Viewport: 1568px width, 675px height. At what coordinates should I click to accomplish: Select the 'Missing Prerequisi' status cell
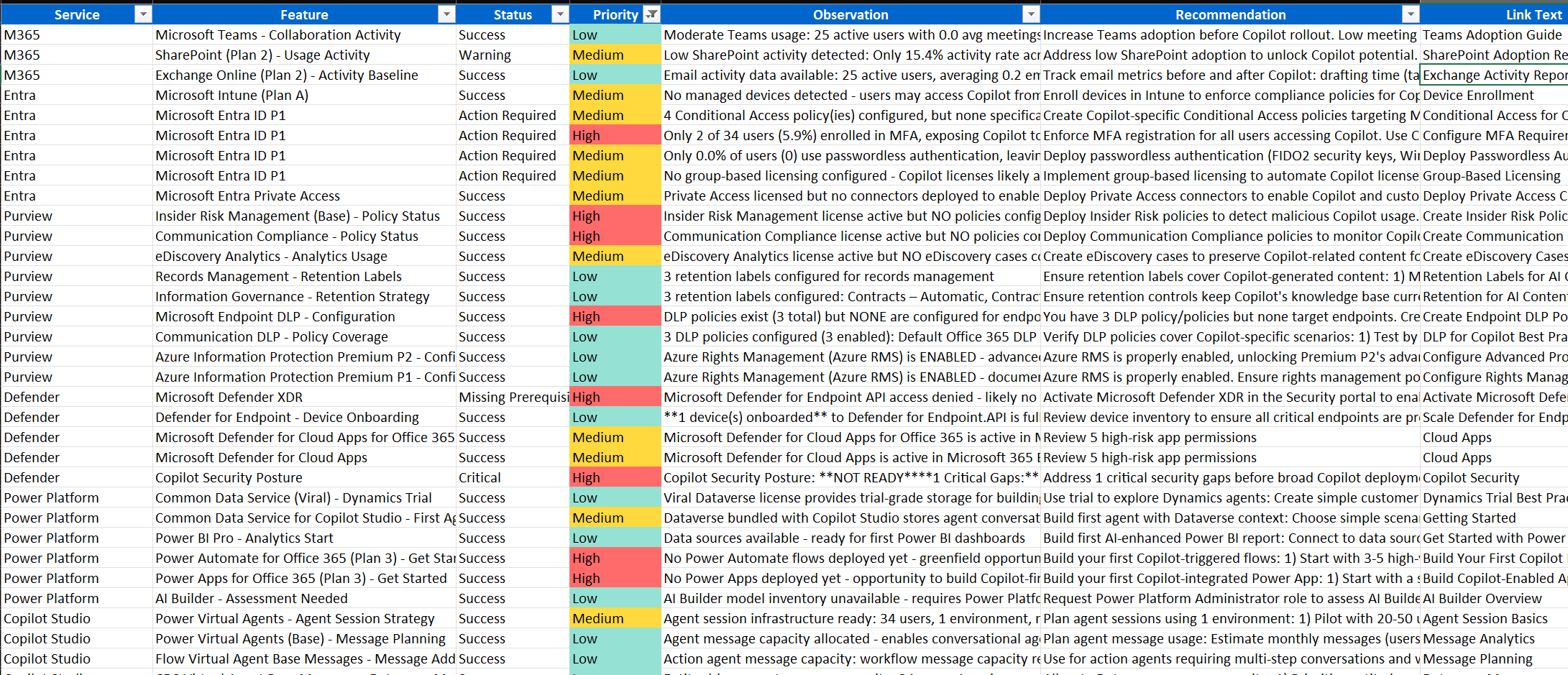[x=513, y=397]
